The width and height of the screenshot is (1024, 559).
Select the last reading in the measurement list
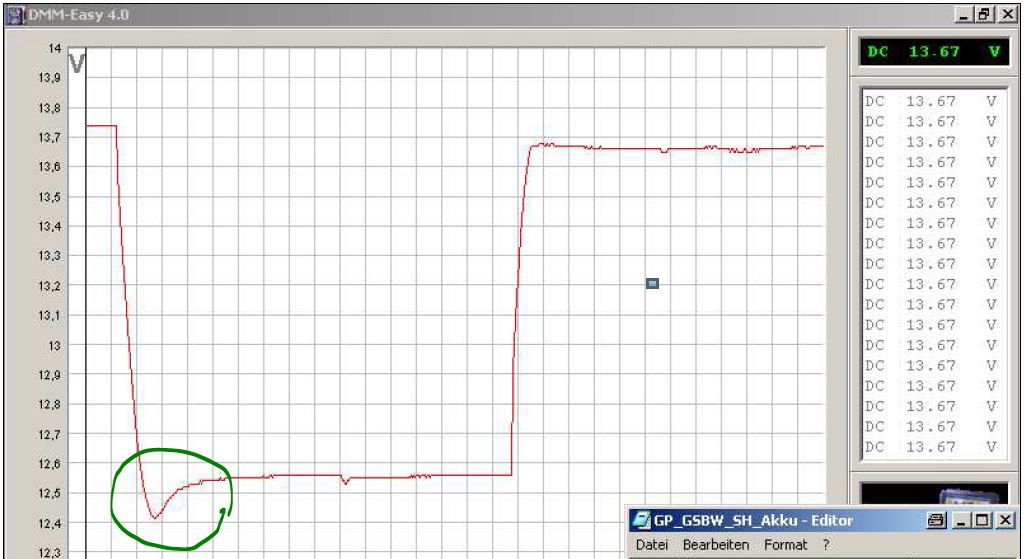(931, 447)
